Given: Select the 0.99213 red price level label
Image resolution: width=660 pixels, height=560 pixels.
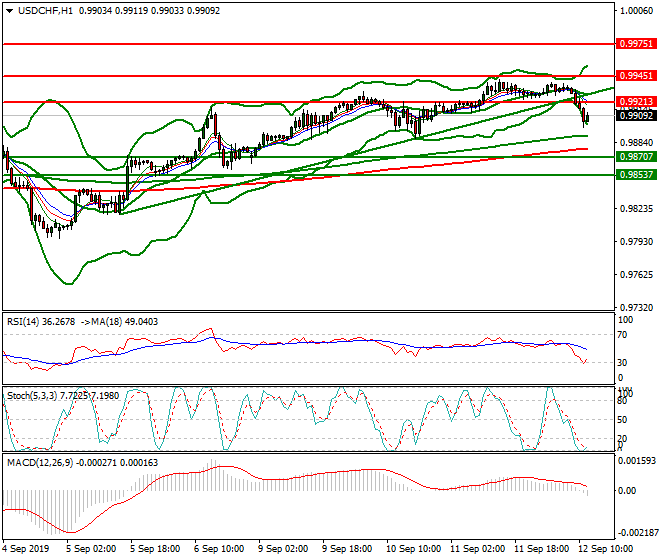Looking at the screenshot, I should click(636, 101).
